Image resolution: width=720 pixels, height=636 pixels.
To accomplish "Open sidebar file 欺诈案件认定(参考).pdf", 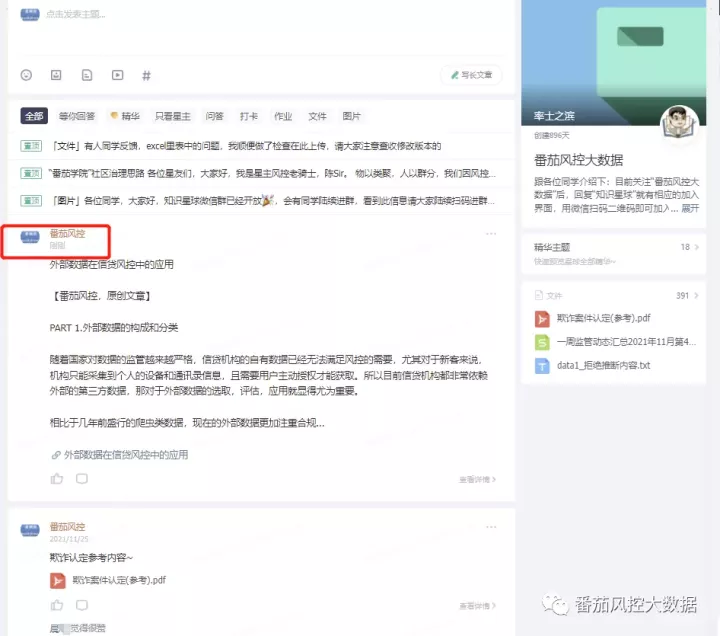I will (x=603, y=318).
